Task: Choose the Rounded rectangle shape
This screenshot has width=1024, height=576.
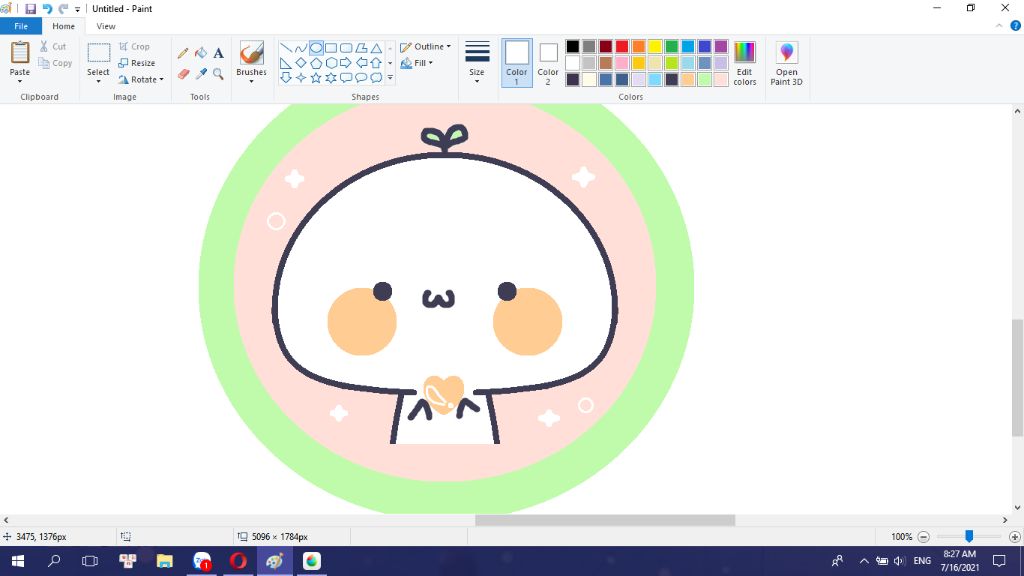Action: (346, 48)
